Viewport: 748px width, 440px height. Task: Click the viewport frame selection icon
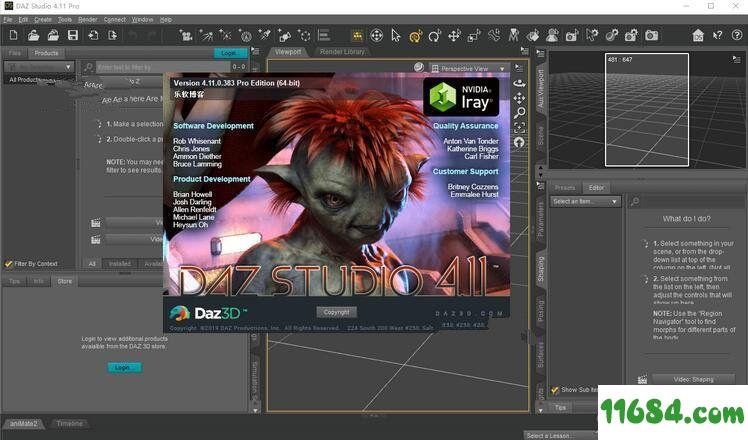click(x=519, y=127)
